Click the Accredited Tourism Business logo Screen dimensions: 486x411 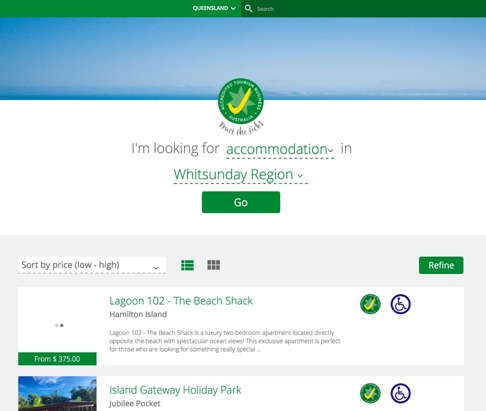241,106
